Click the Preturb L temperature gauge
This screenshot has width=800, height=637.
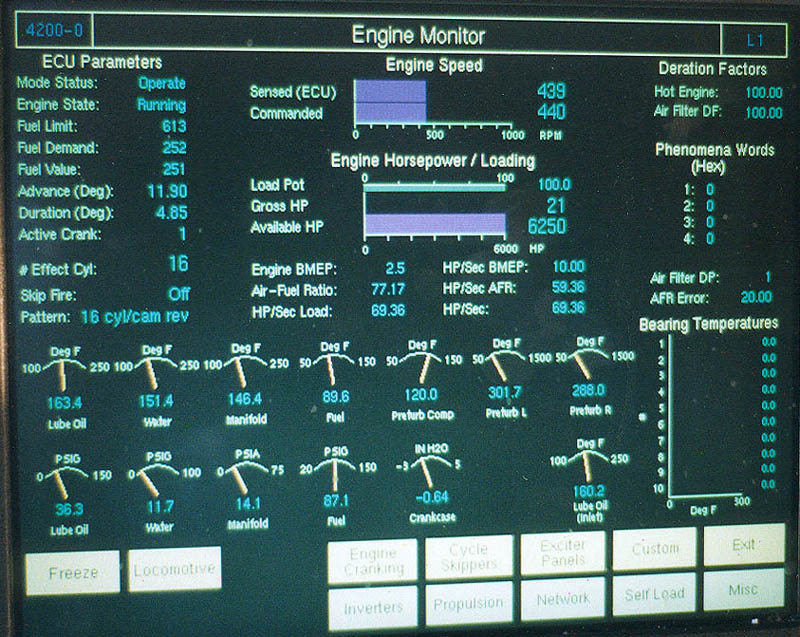503,372
